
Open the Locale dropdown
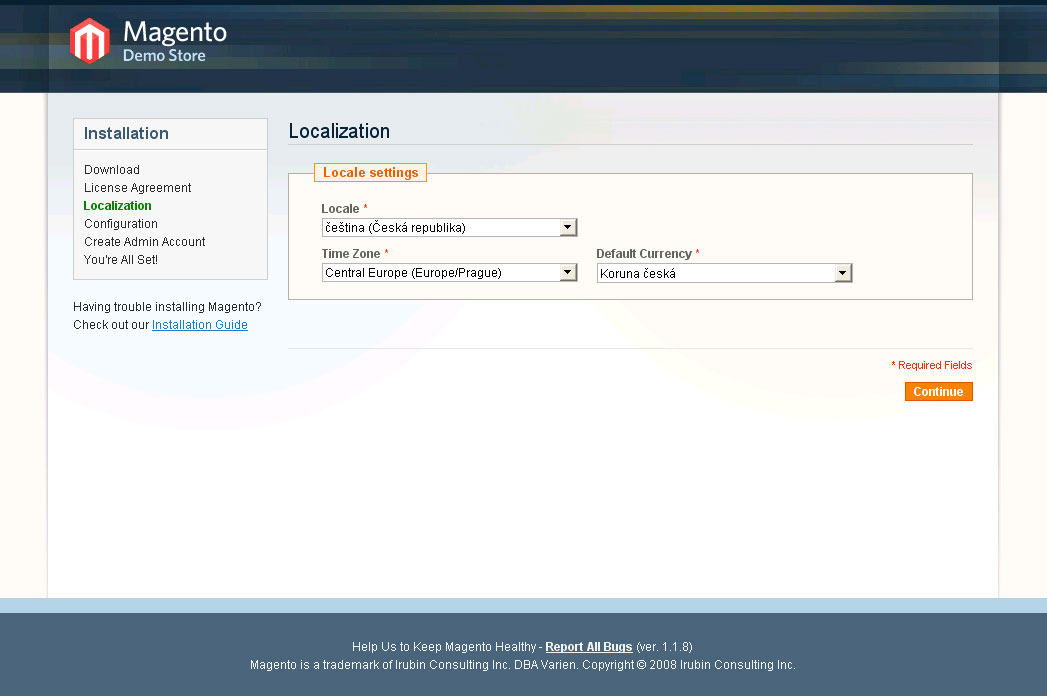(449, 228)
